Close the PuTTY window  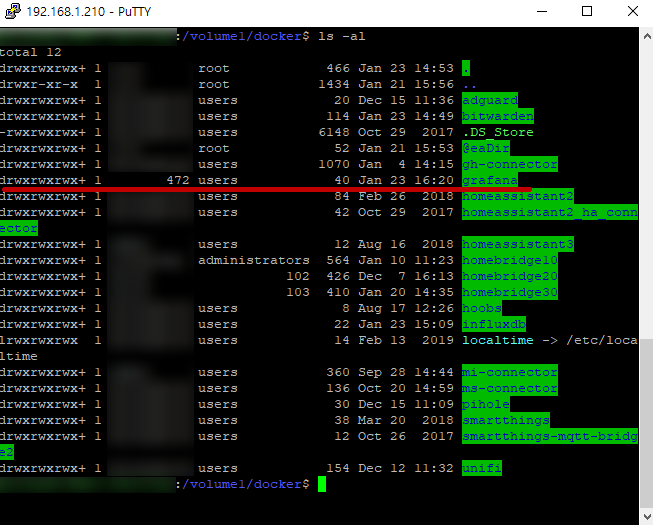coord(633,11)
